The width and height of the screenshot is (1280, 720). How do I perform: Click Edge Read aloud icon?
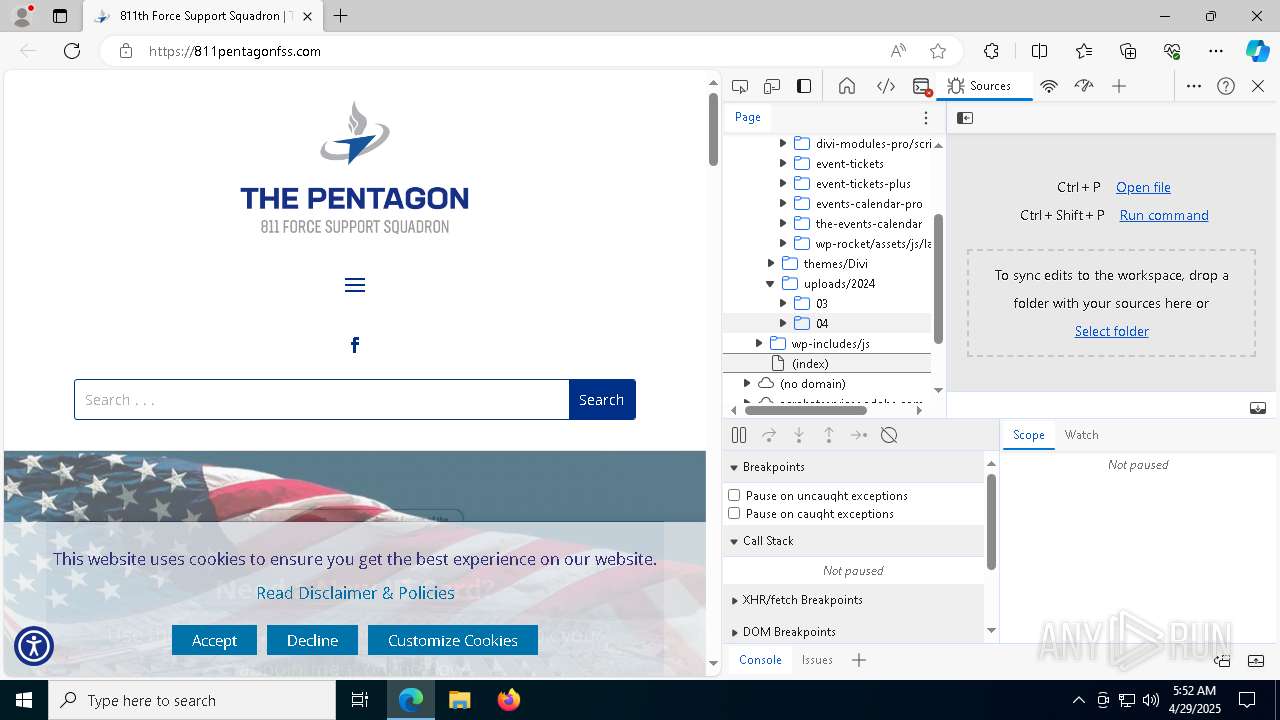click(x=898, y=51)
